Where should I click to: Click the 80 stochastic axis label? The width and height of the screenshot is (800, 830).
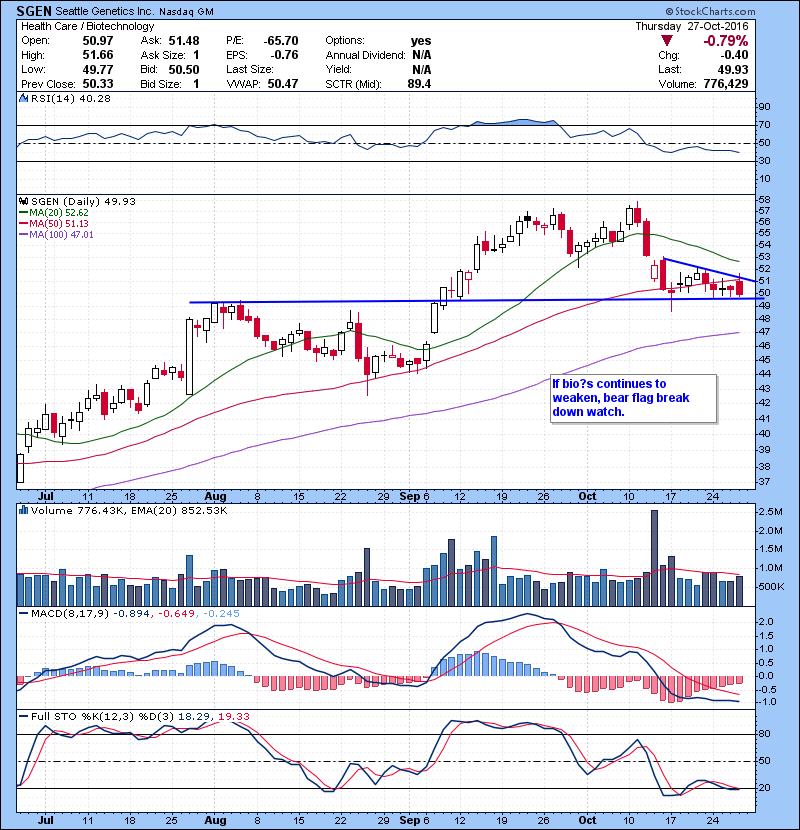point(764,734)
